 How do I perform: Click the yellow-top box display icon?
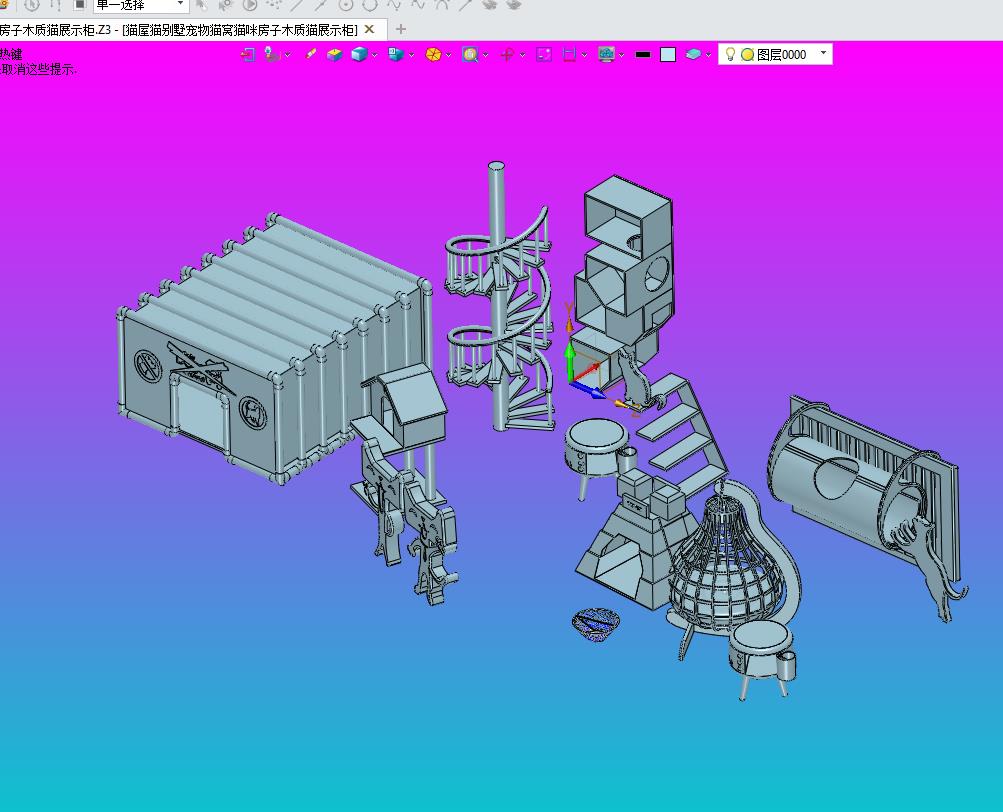pyautogui.click(x=335, y=54)
